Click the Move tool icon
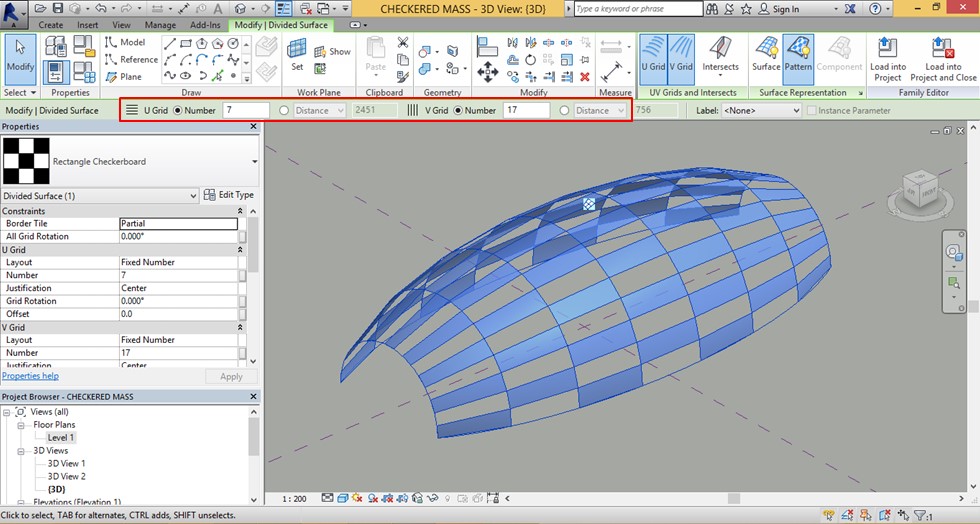This screenshot has height=524, width=980. click(487, 73)
